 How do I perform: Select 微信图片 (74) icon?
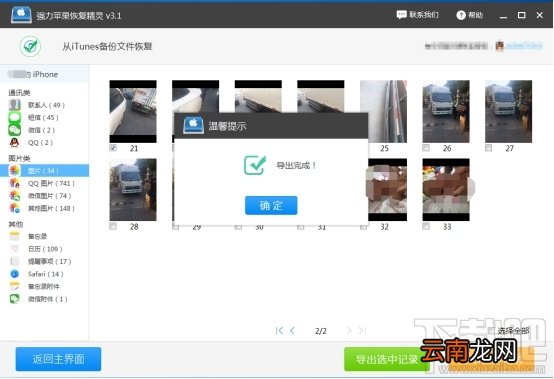[14, 196]
